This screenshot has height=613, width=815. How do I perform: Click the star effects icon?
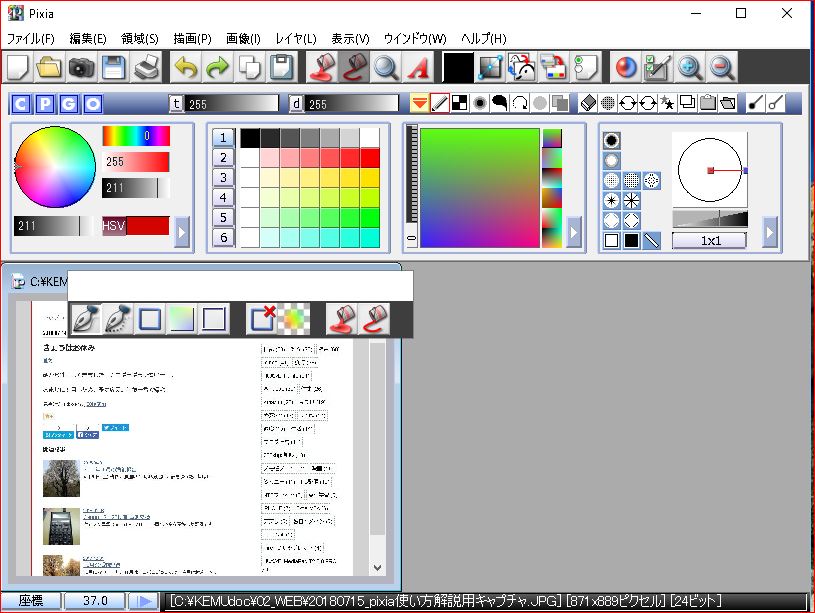[x=667, y=103]
